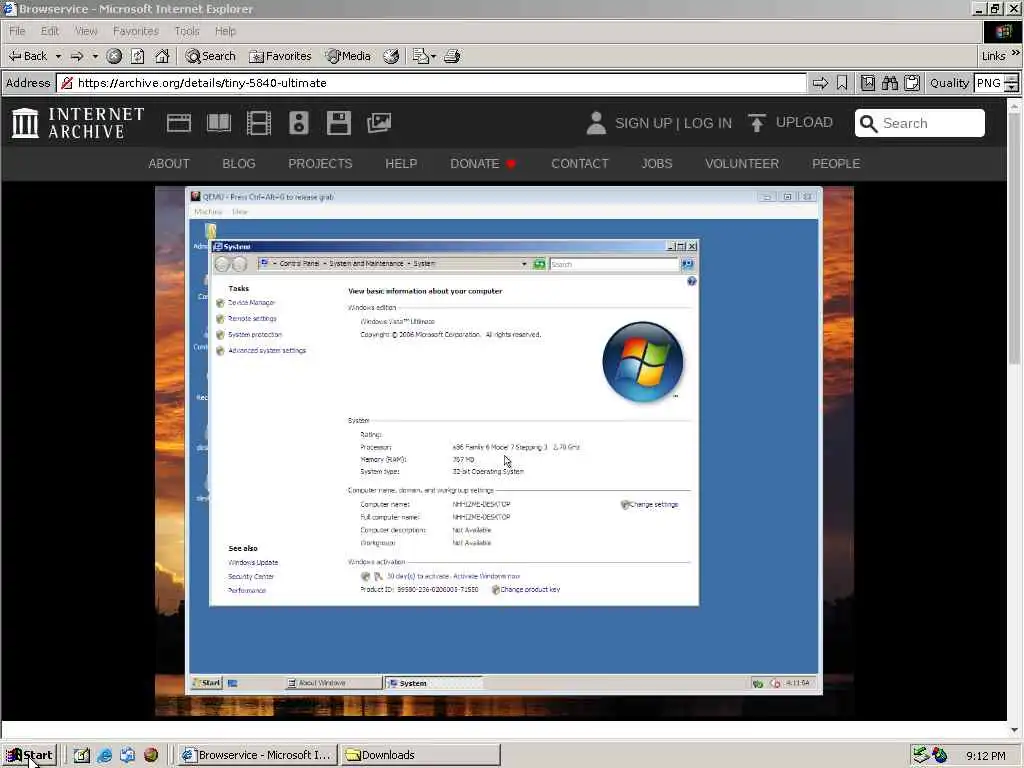
Task: Click the binoculars find icon
Action: pos(890,83)
